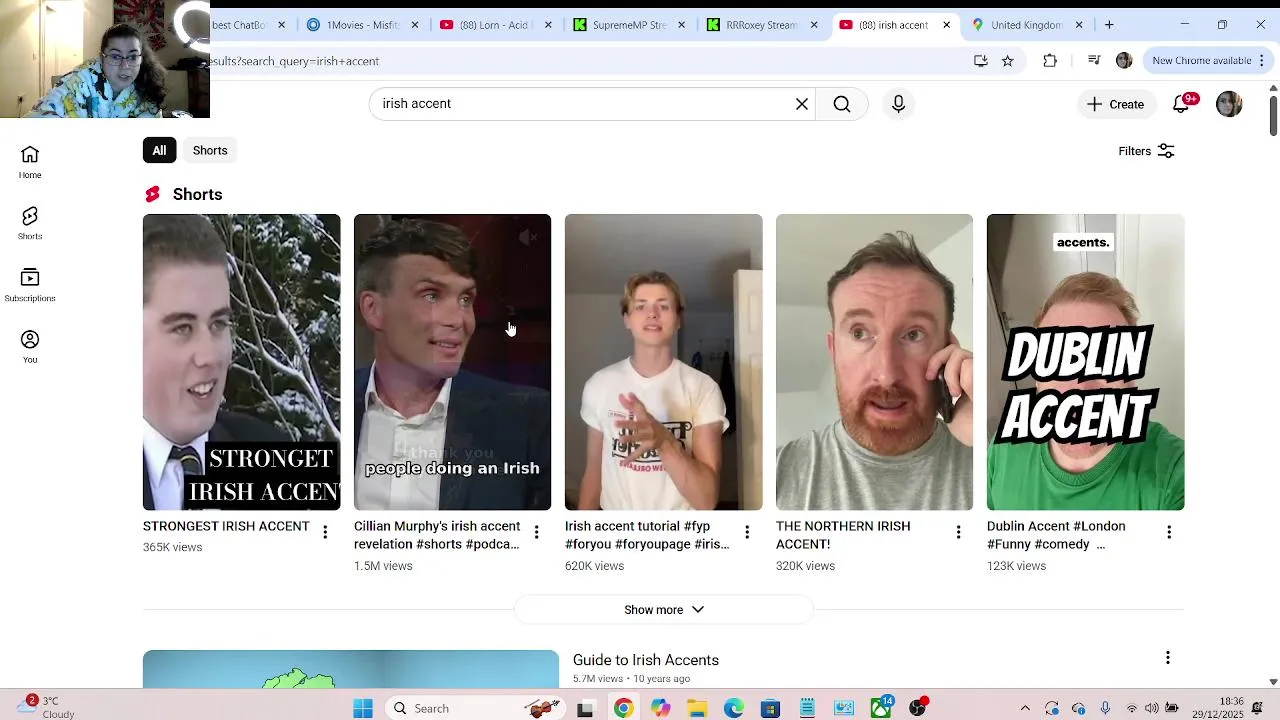Screen dimensions: 1280x720
Task: Open YouTube Home from sidebar
Action: 30,162
